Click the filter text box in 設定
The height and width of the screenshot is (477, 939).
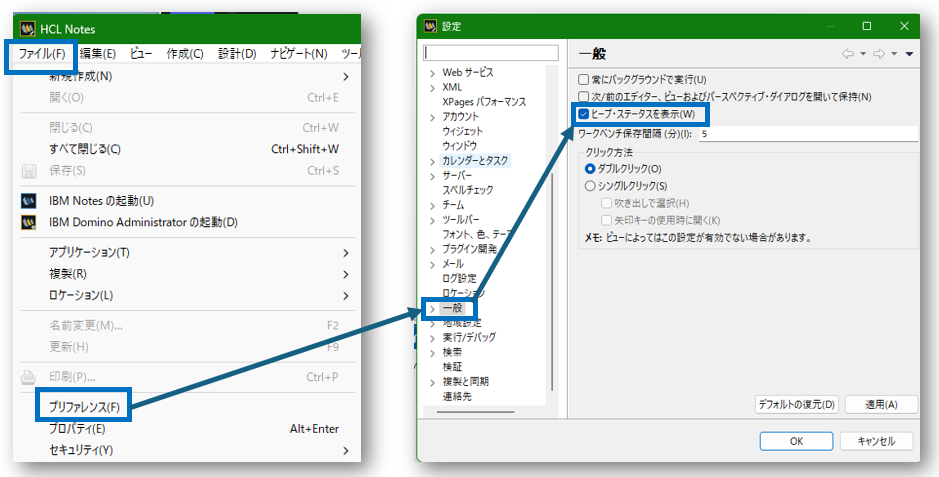491,53
